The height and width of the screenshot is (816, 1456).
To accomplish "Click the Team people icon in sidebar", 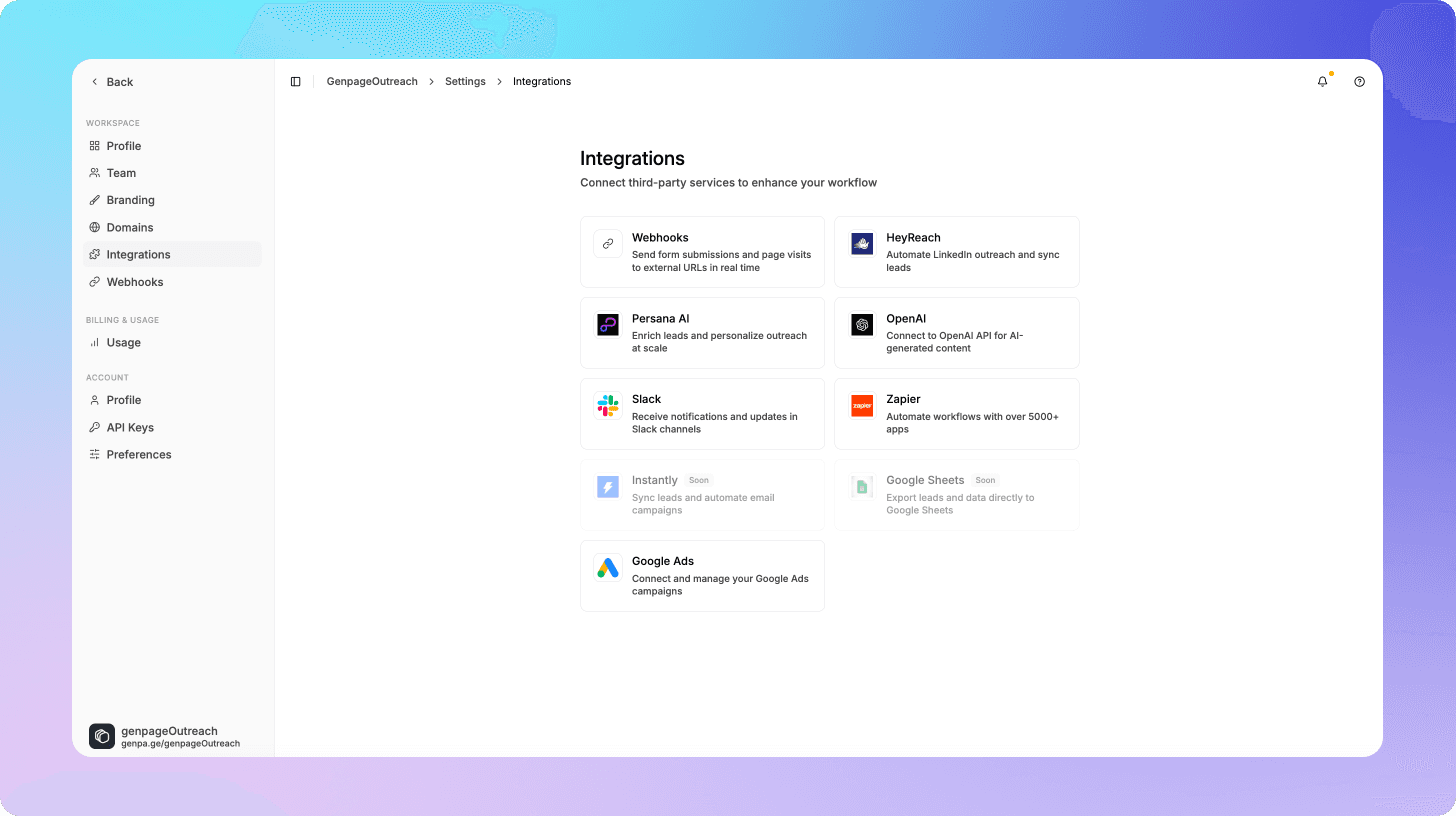I will (x=94, y=173).
